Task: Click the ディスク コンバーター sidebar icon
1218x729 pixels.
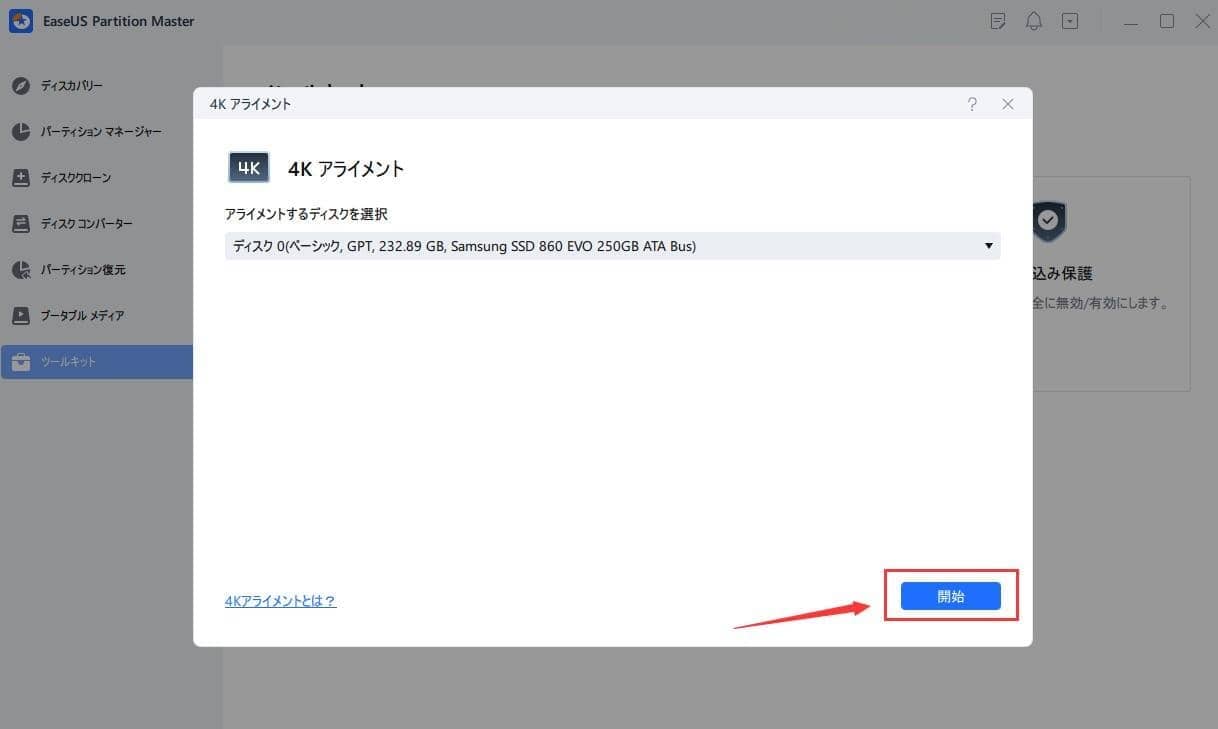Action: click(21, 224)
